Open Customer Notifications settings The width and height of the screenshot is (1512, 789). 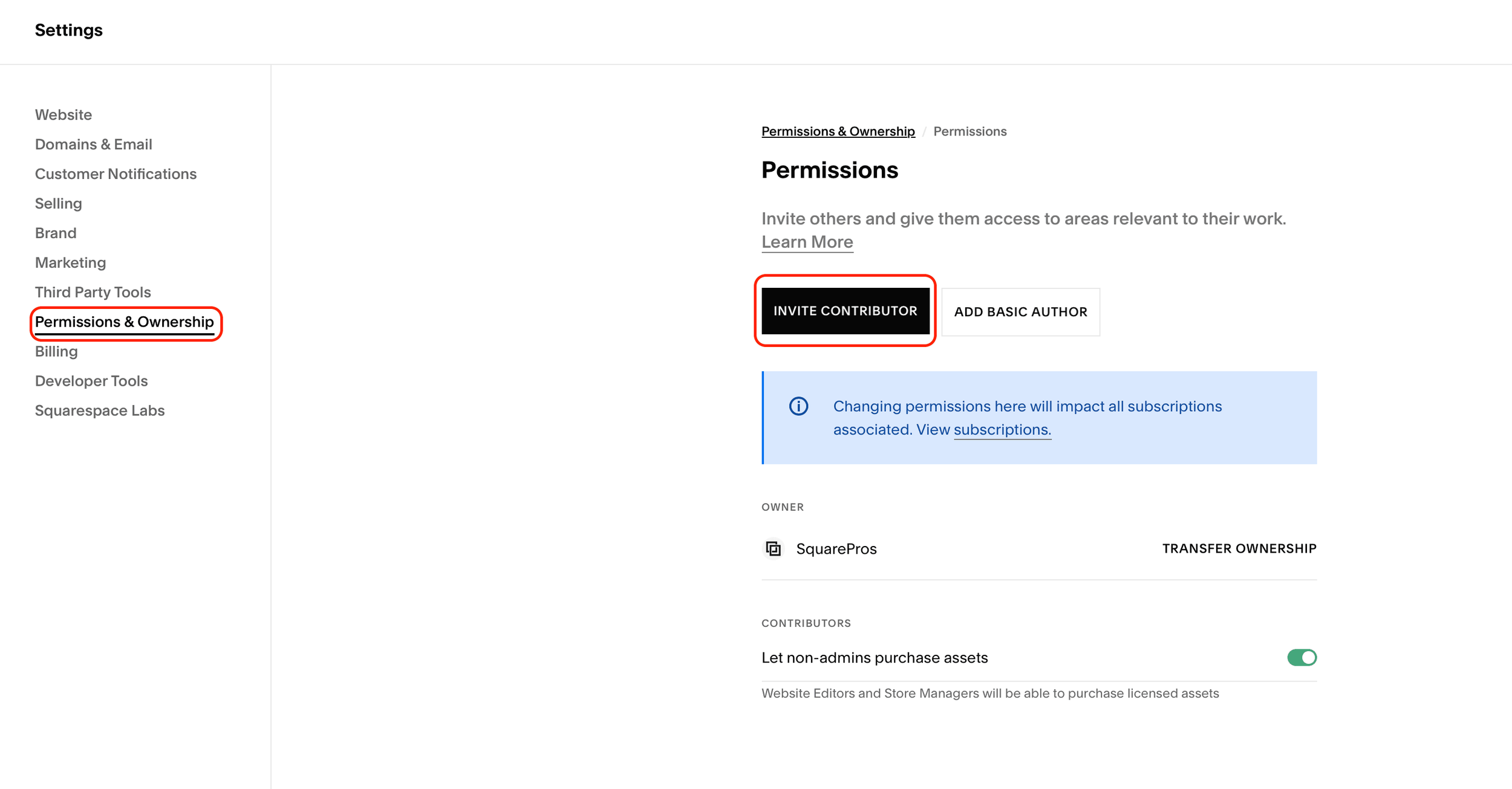pos(116,174)
